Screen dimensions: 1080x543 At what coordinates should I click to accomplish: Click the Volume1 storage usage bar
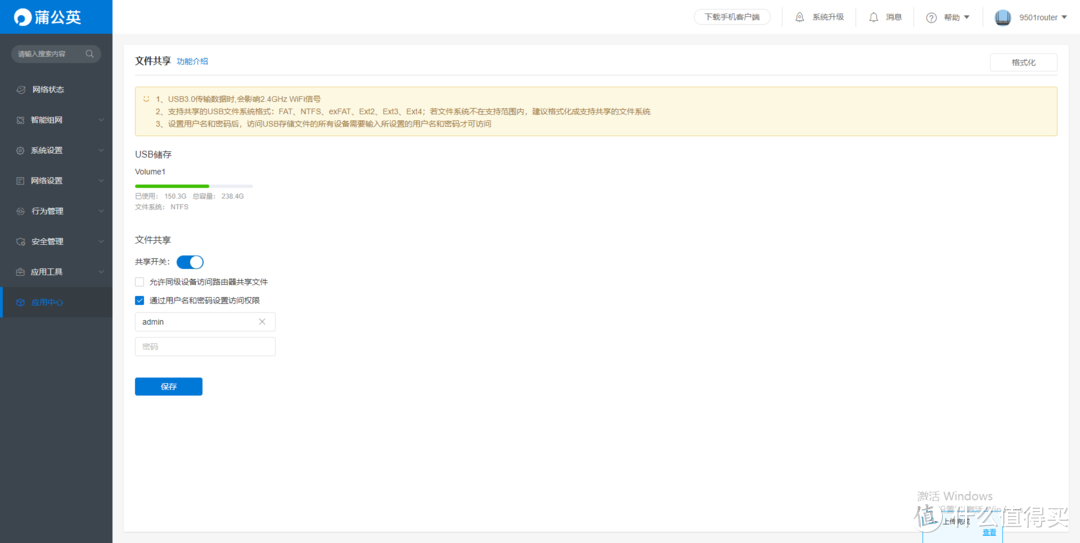tap(194, 186)
